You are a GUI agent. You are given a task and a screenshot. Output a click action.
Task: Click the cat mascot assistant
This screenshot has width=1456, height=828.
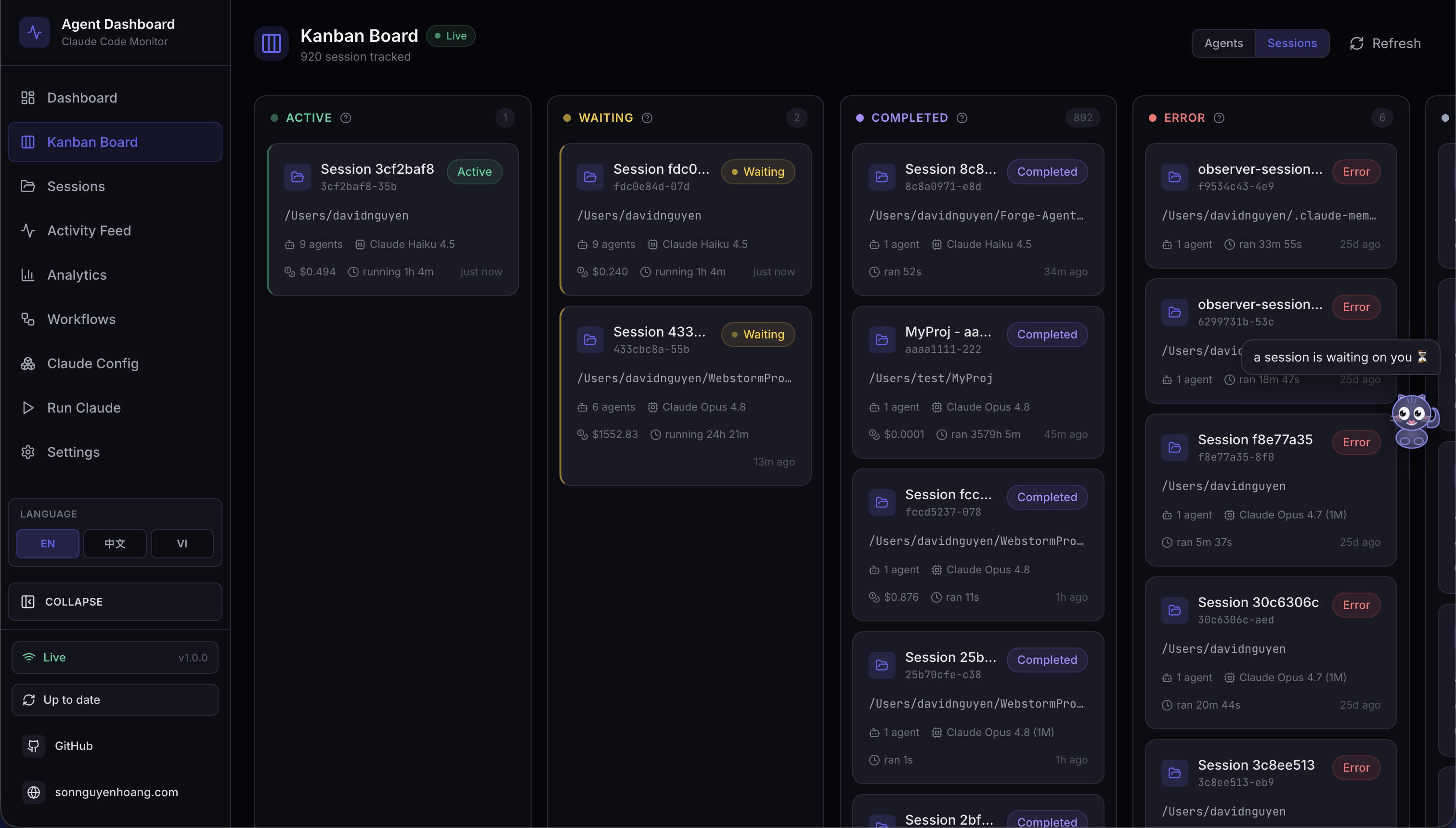tap(1414, 421)
